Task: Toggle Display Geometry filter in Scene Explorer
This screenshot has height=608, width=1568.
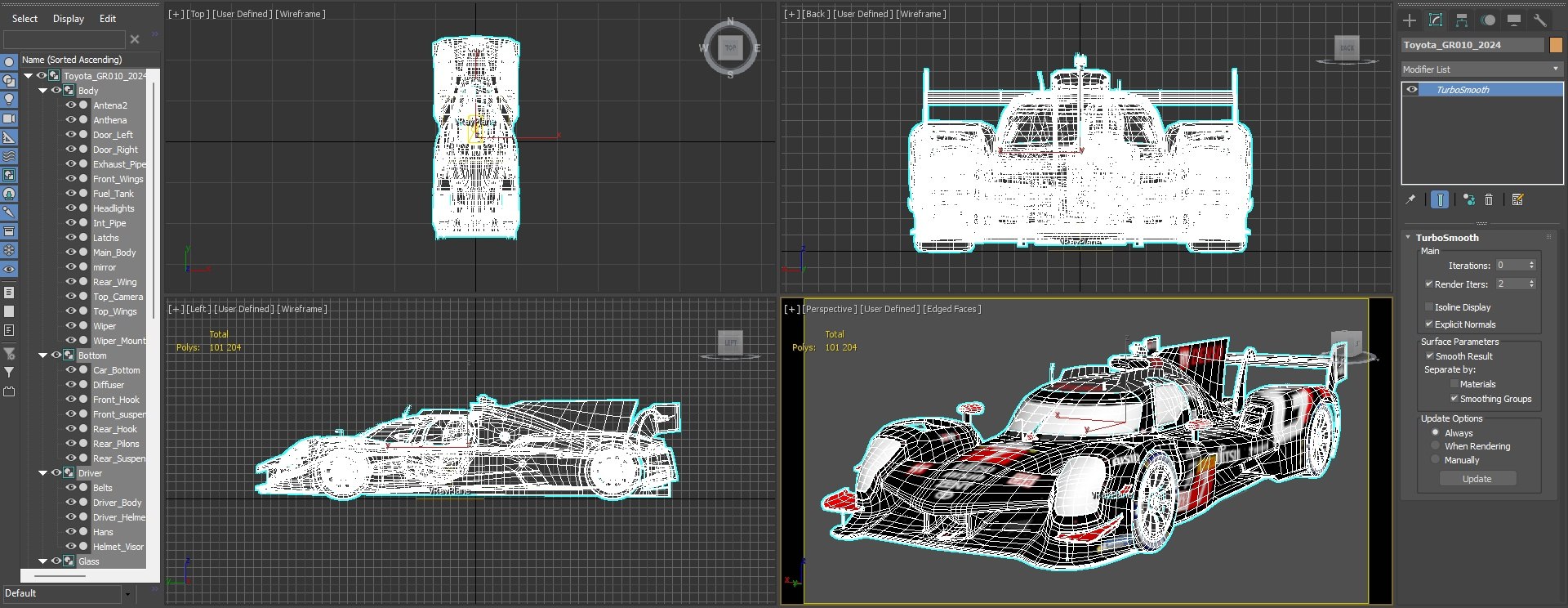Action: [x=9, y=62]
